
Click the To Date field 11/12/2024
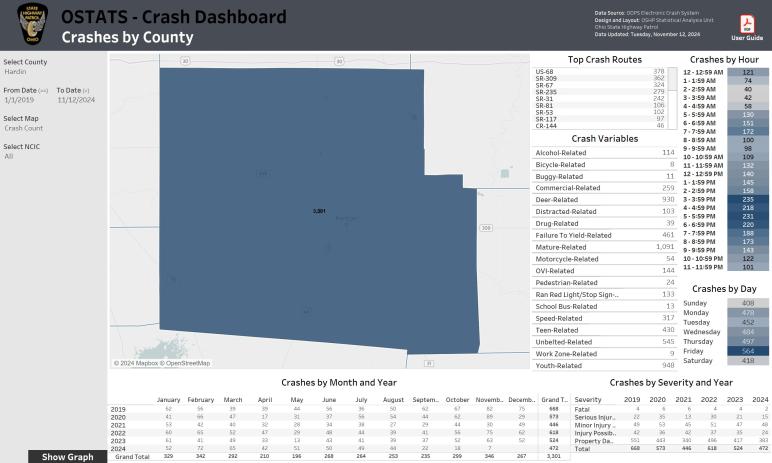pyautogui.click(x=74, y=100)
